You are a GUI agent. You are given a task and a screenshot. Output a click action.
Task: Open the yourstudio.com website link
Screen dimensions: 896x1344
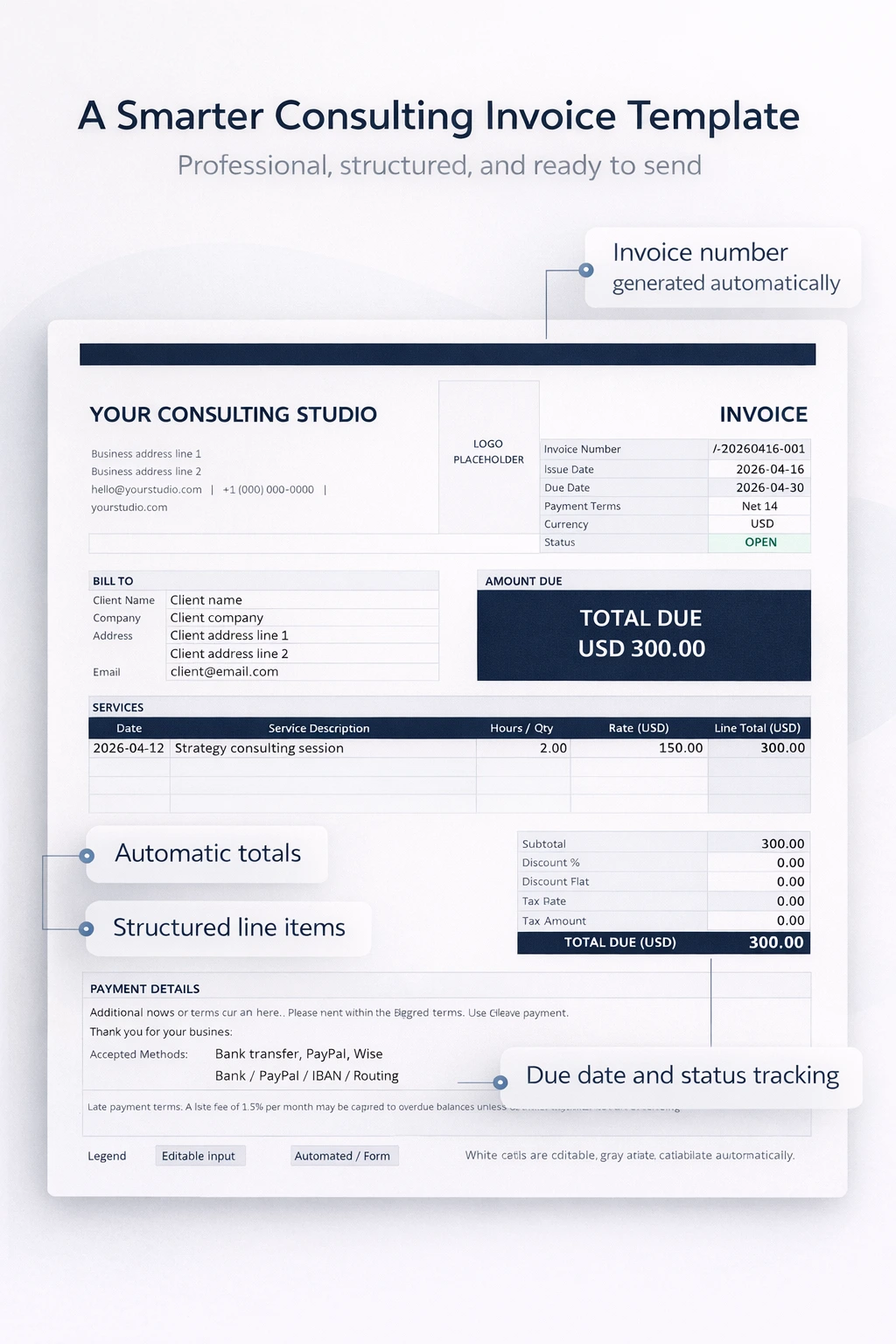129,507
